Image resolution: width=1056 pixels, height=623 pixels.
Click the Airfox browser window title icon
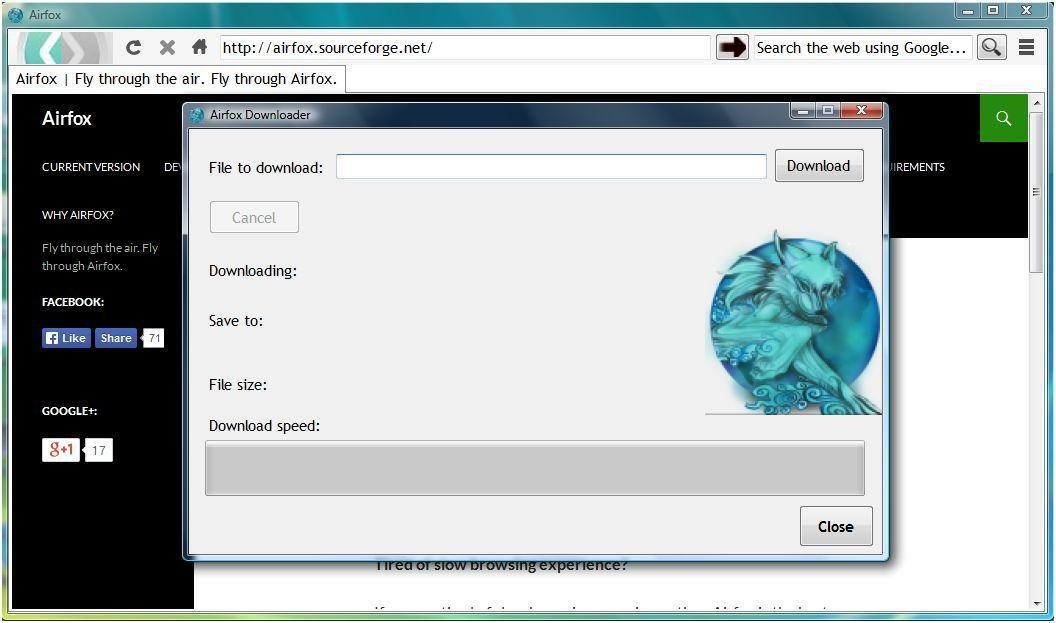pos(15,14)
